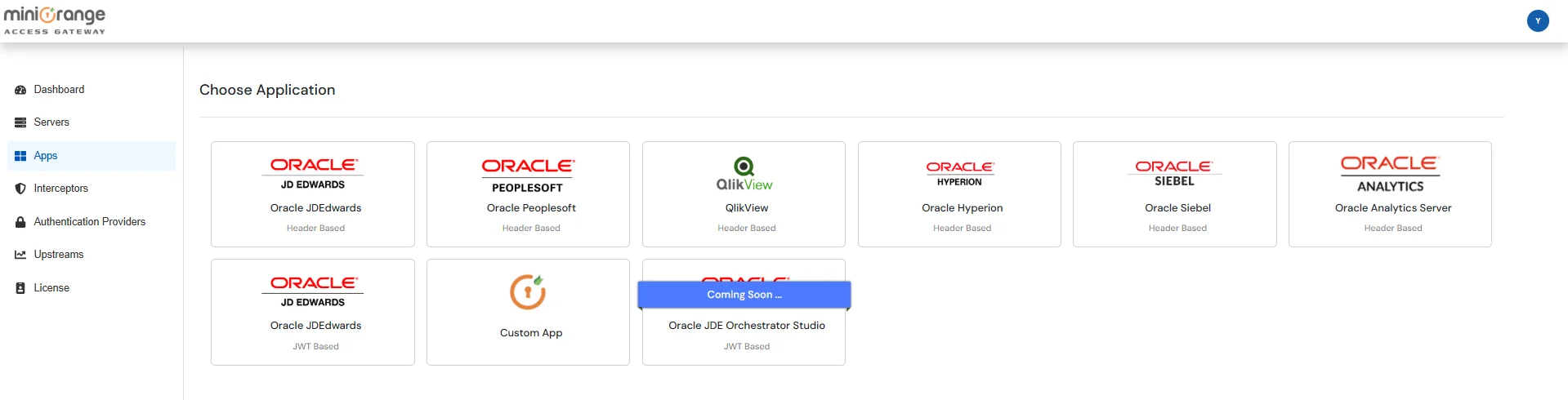The image size is (1568, 400).
Task: Click the Coming Soon banner
Action: point(744,295)
